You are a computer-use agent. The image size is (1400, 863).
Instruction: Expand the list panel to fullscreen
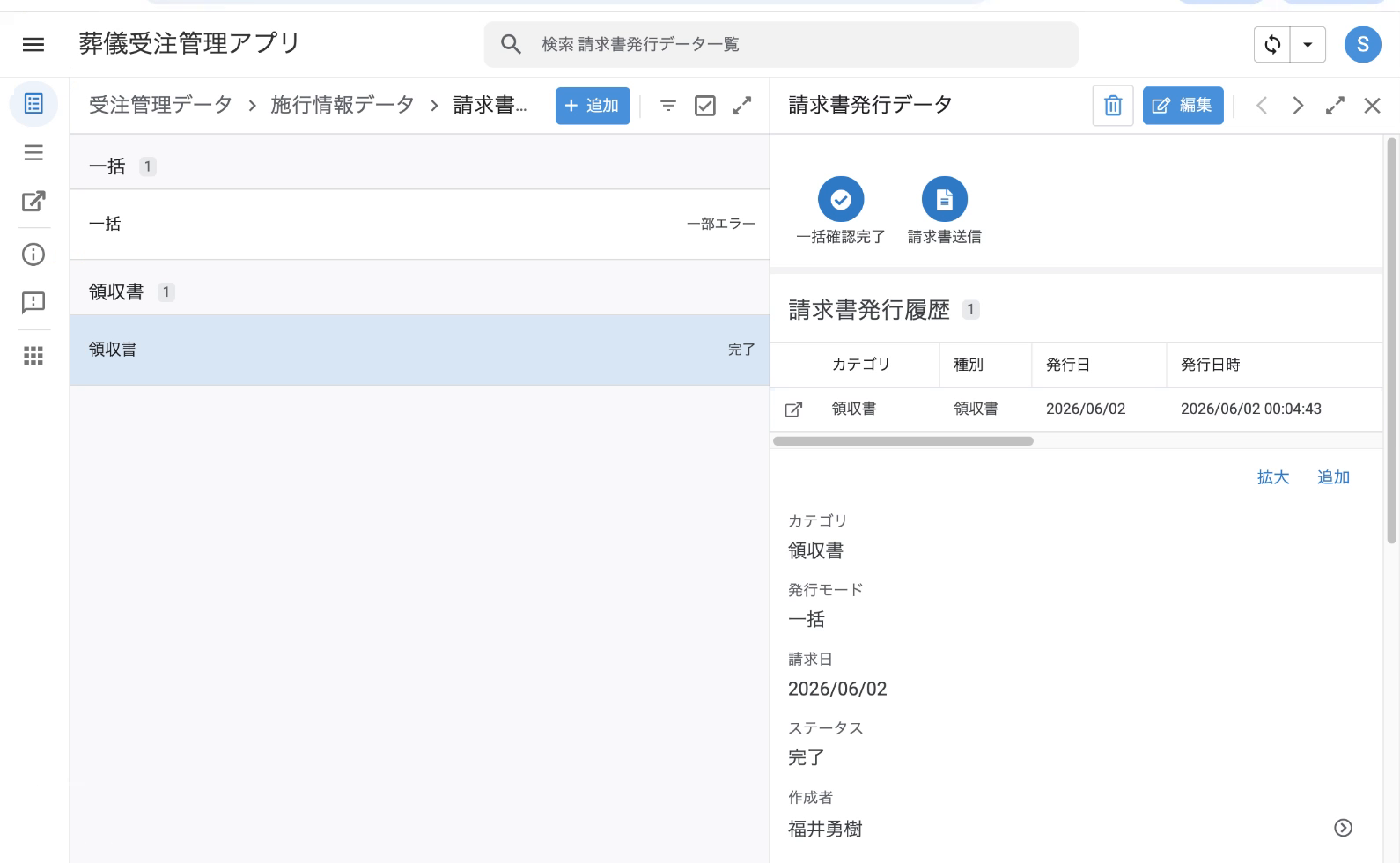(x=742, y=106)
